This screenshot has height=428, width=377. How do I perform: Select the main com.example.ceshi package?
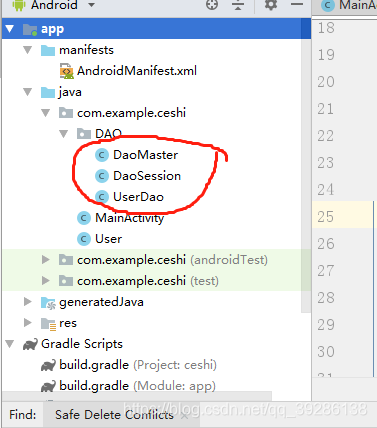coord(131,113)
